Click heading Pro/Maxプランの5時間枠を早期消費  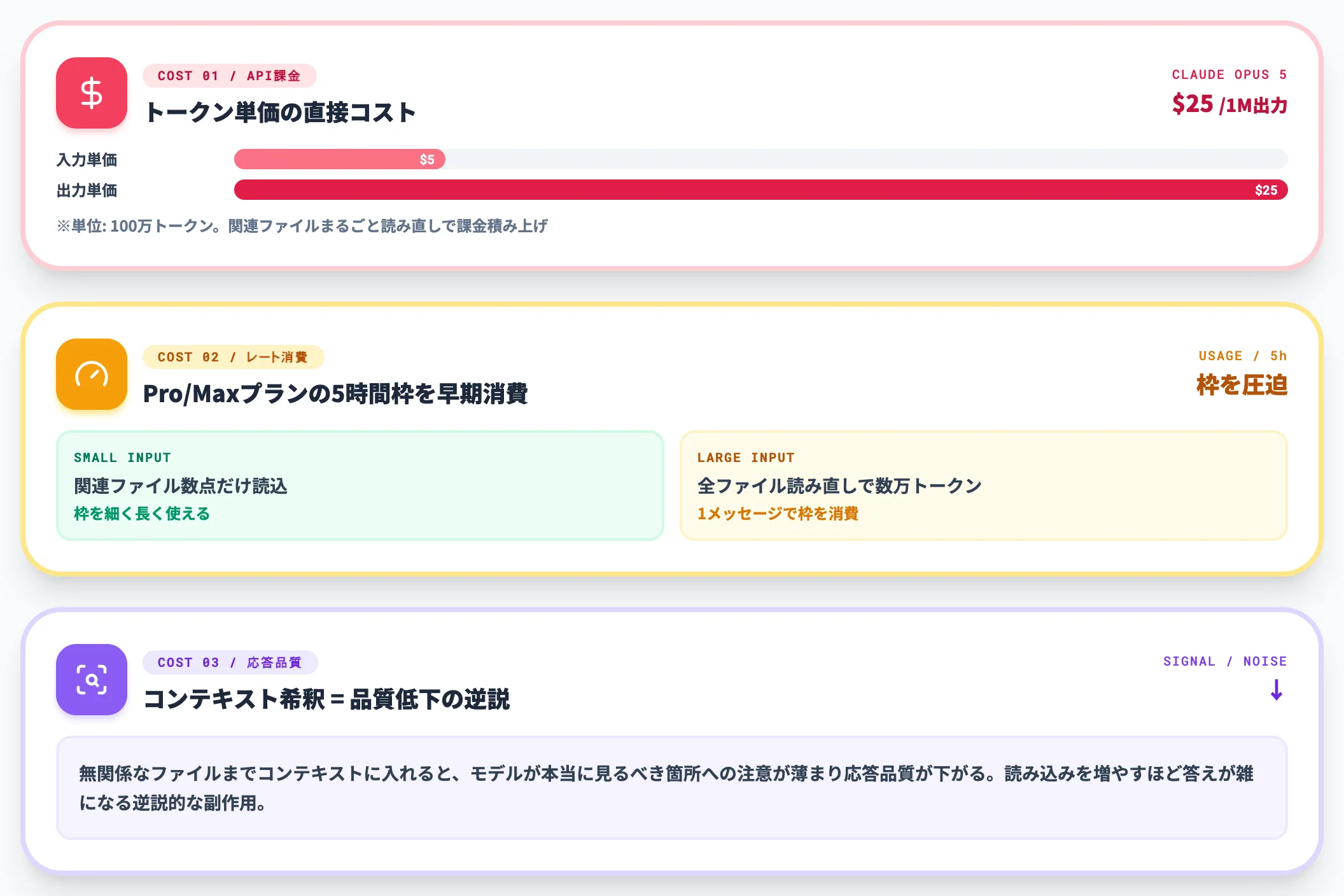(x=335, y=393)
